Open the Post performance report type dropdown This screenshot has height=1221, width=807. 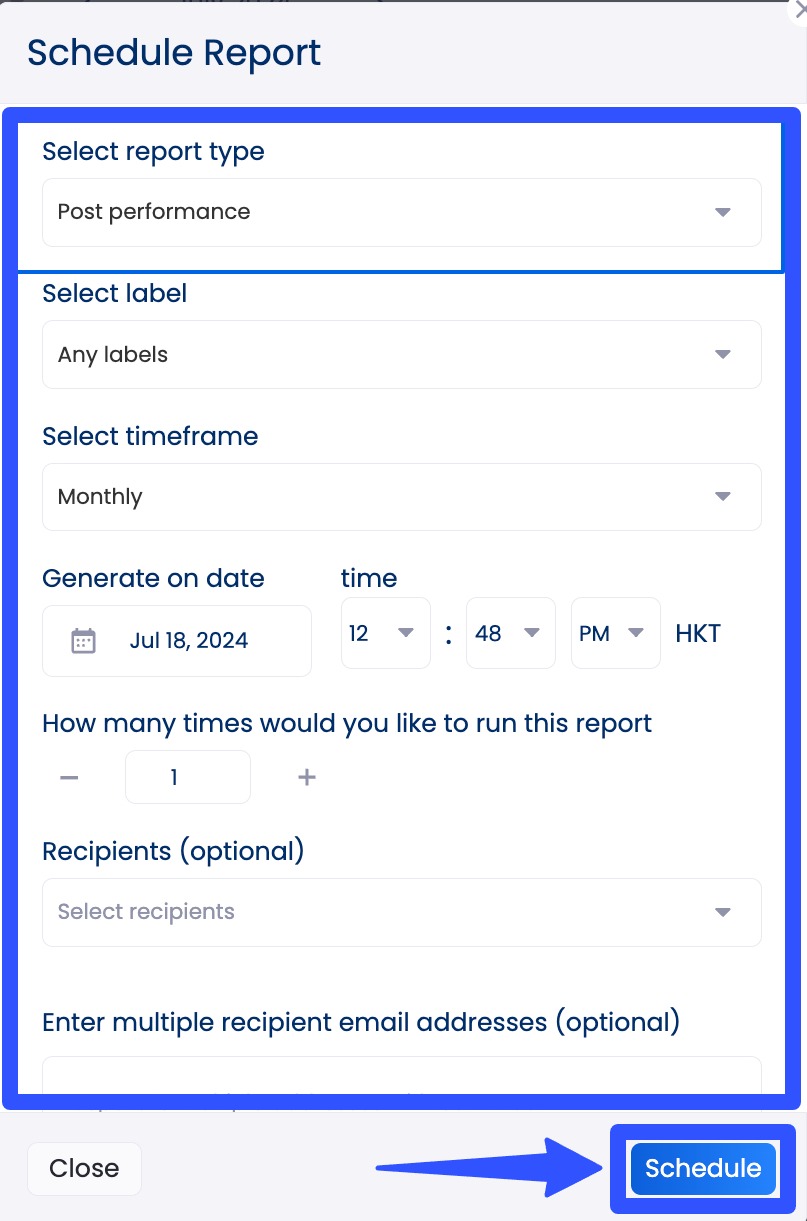pos(400,212)
